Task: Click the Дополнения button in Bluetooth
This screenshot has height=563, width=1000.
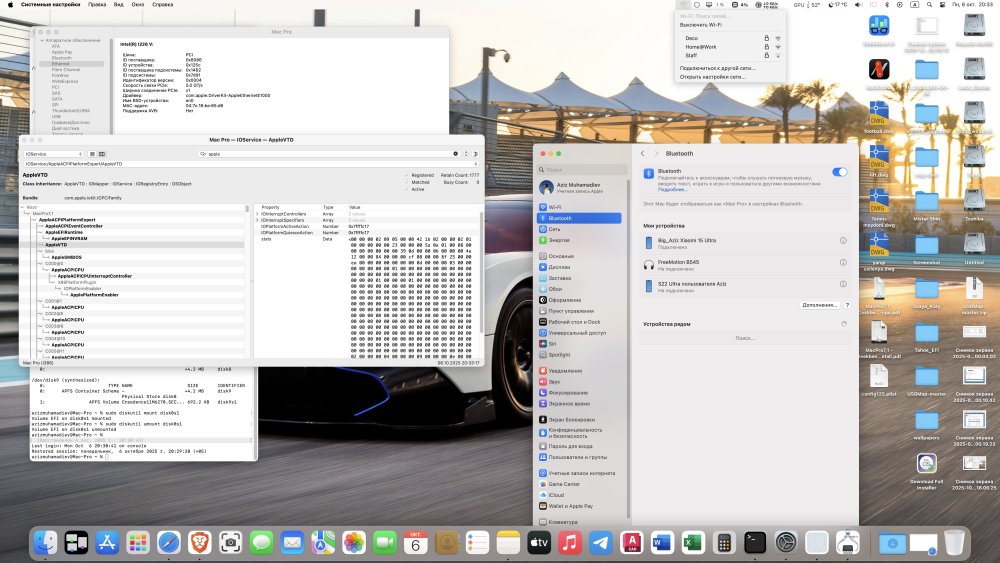Action: (x=820, y=305)
